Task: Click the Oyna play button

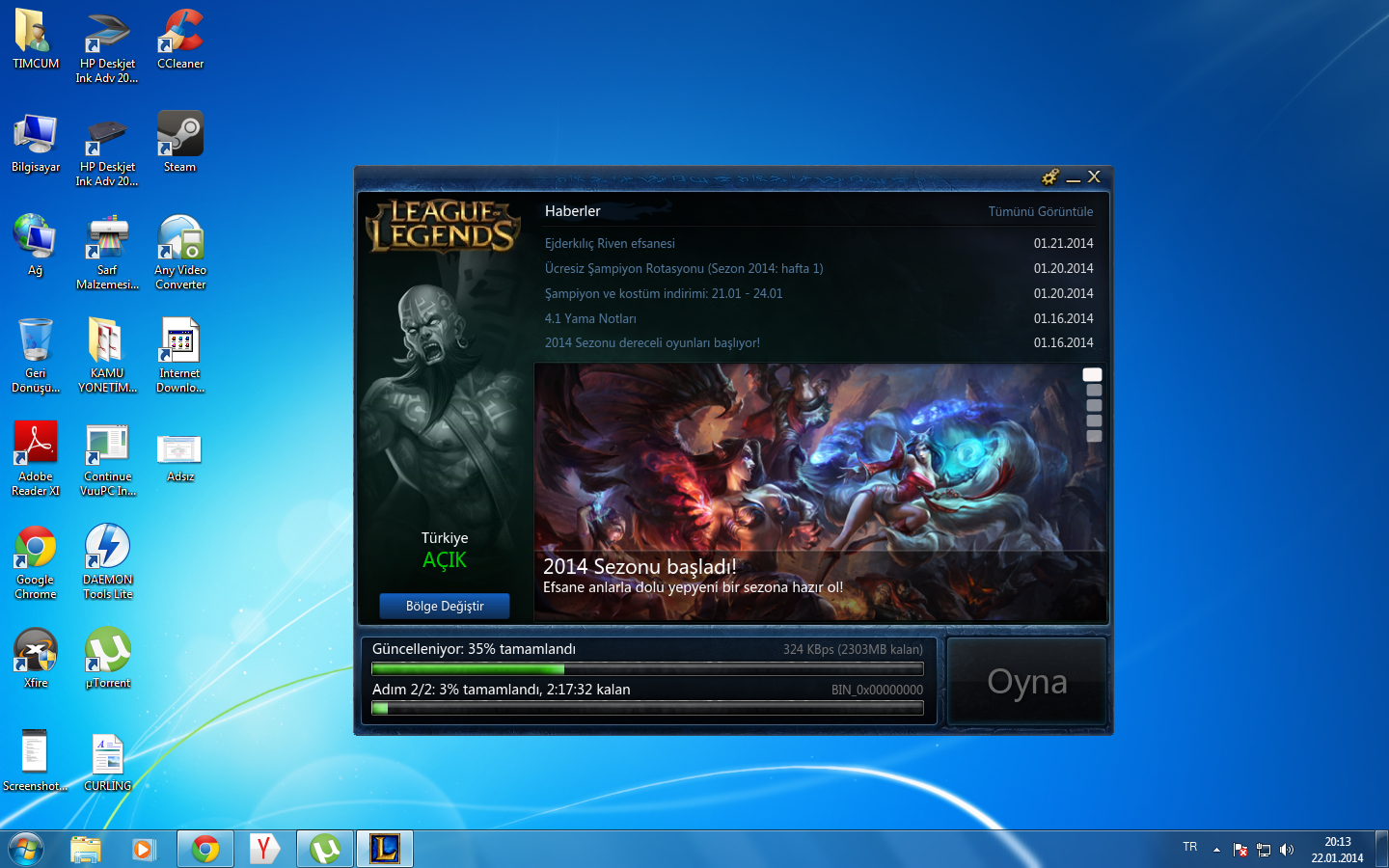Action: pyautogui.click(x=1027, y=682)
